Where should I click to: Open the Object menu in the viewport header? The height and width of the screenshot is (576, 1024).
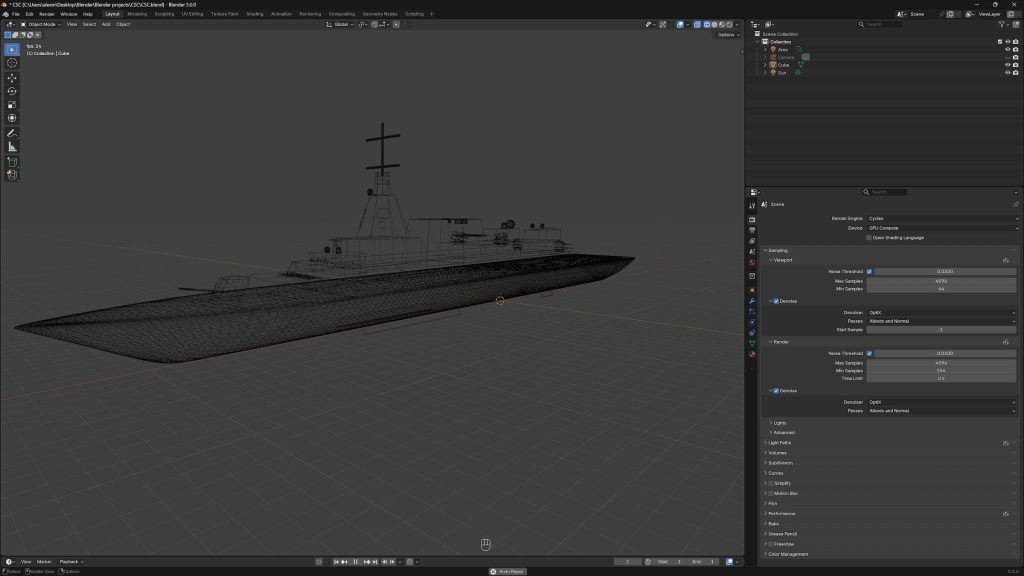click(x=122, y=23)
